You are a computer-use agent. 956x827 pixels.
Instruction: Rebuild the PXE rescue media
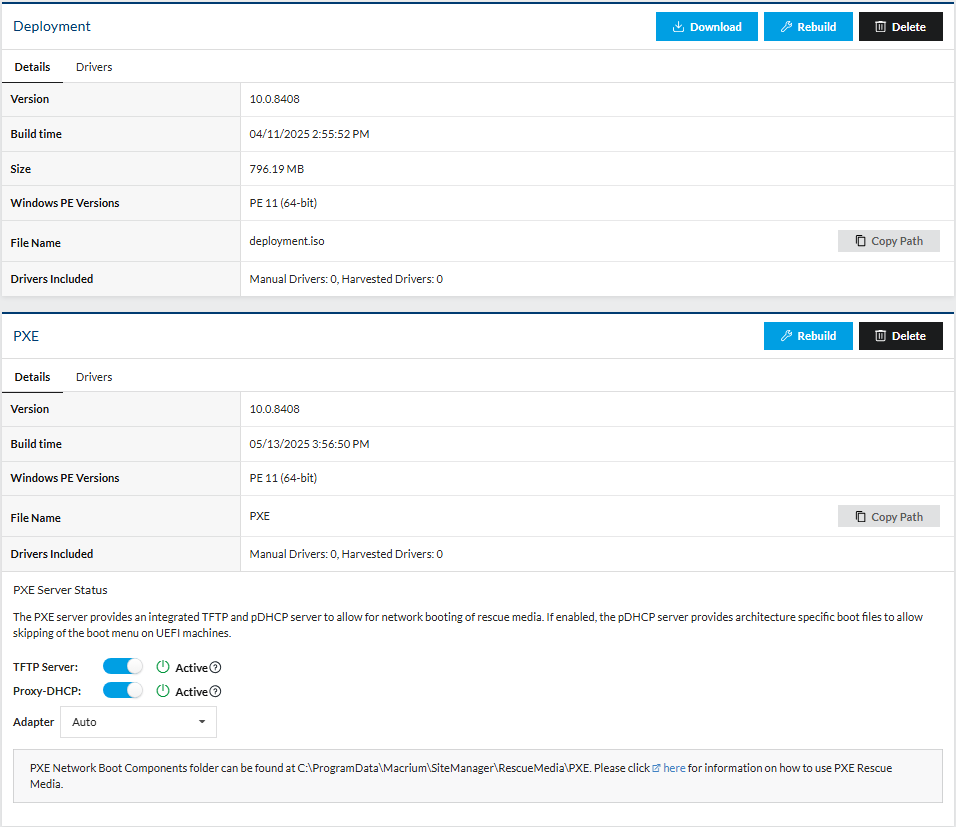point(808,336)
